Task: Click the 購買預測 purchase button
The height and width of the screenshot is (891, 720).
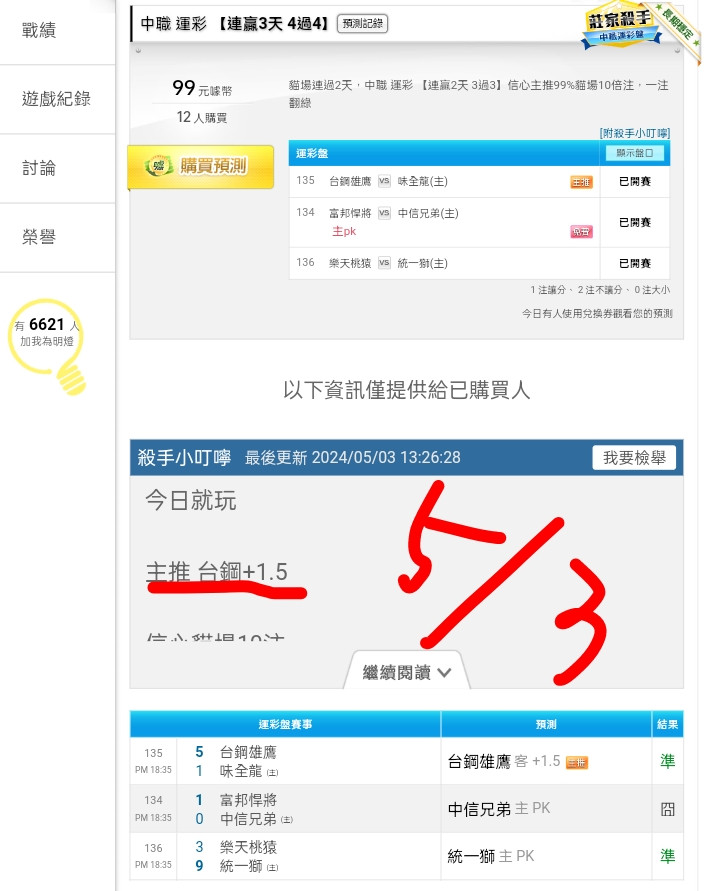Action: pos(201,166)
